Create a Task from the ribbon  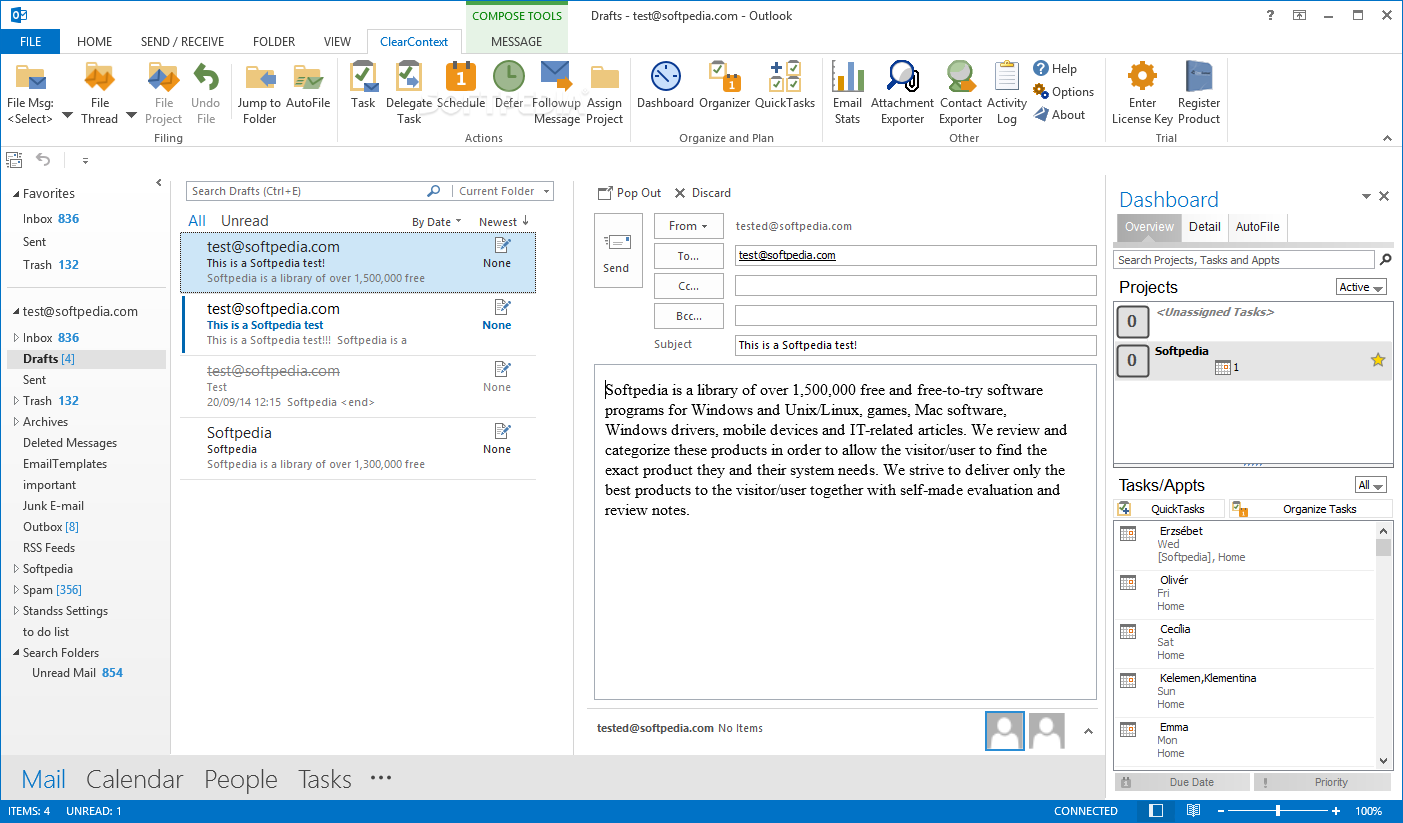point(363,85)
